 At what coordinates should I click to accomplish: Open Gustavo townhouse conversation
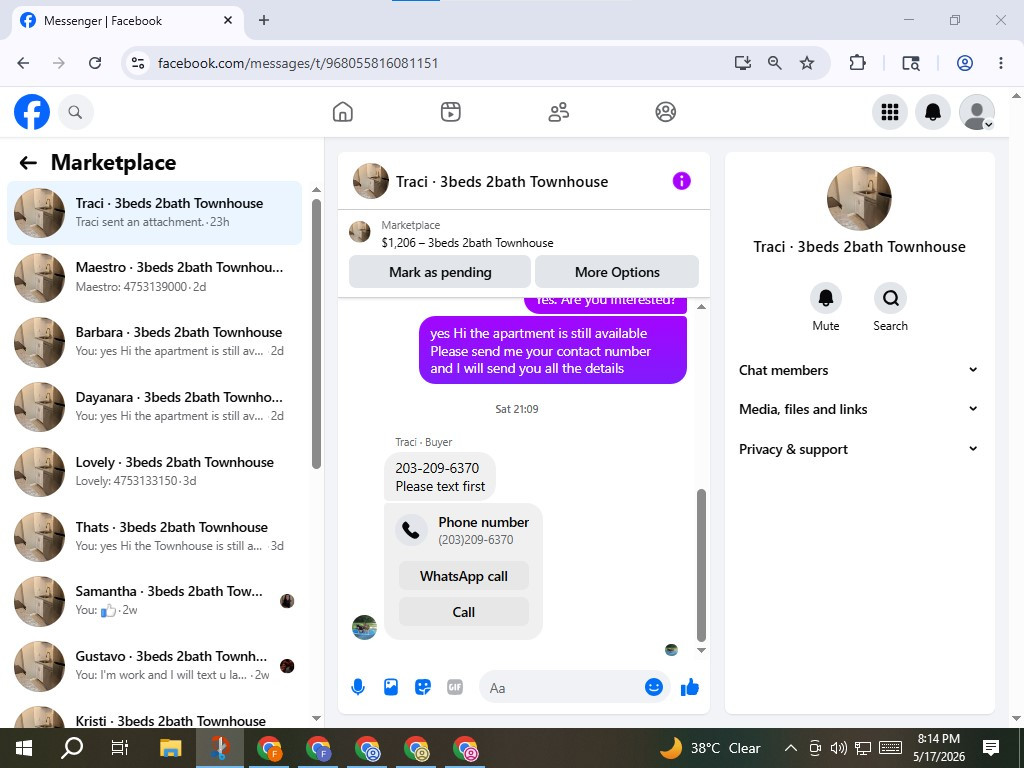point(154,666)
